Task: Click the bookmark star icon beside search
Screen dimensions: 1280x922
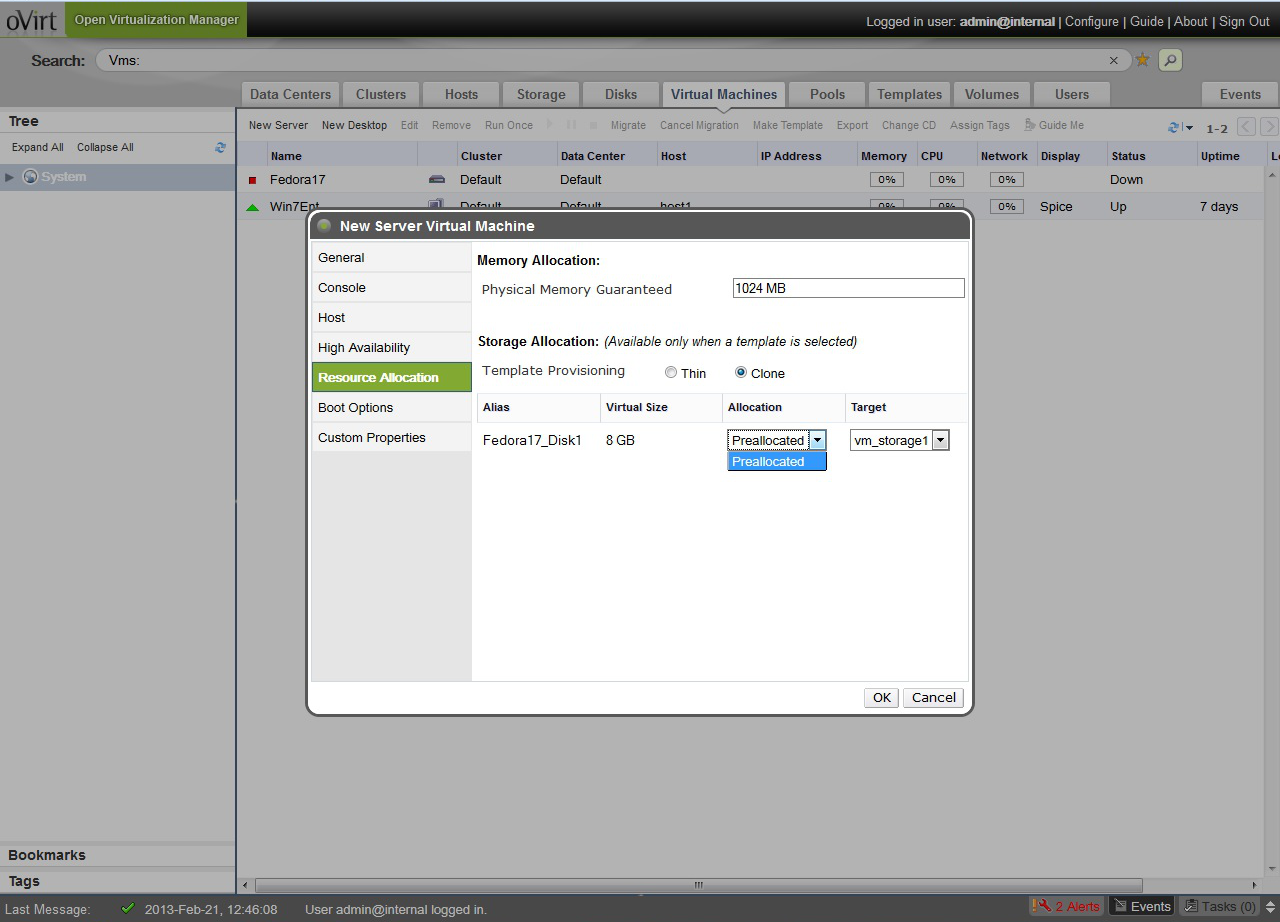Action: (1143, 60)
